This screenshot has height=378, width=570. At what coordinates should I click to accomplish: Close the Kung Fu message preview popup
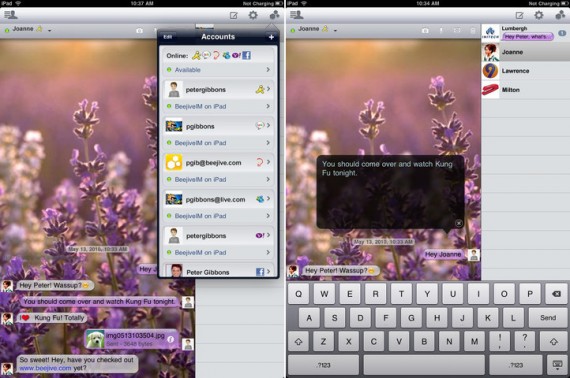coord(459,223)
